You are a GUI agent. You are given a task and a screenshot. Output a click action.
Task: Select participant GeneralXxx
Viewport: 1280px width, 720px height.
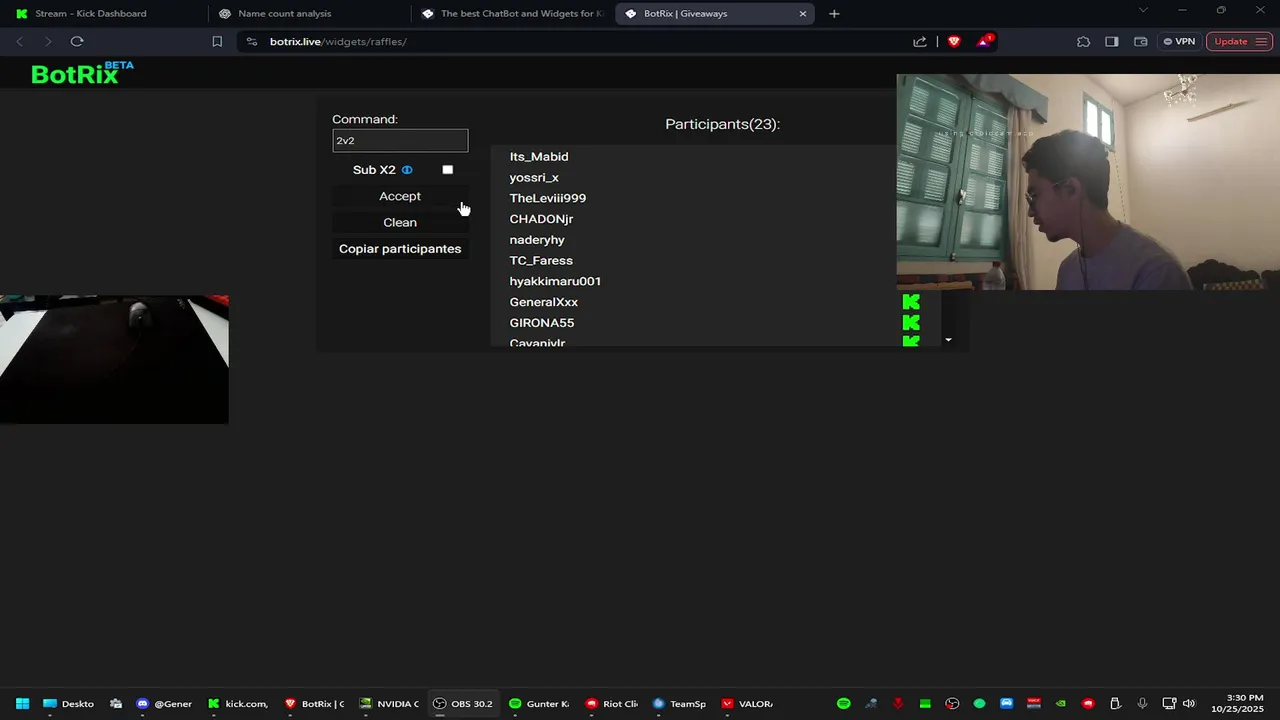(x=544, y=302)
